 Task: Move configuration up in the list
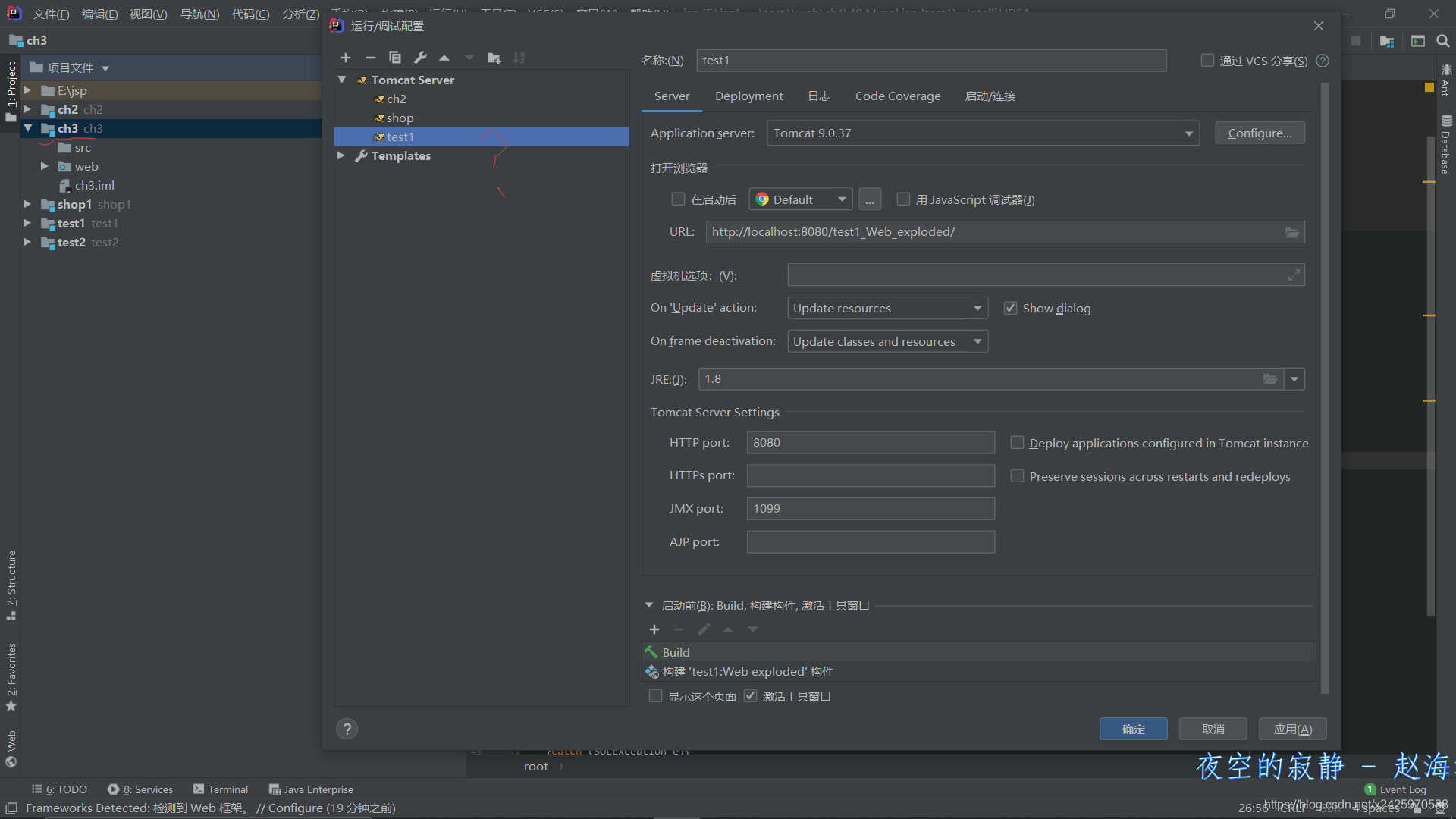[x=444, y=58]
